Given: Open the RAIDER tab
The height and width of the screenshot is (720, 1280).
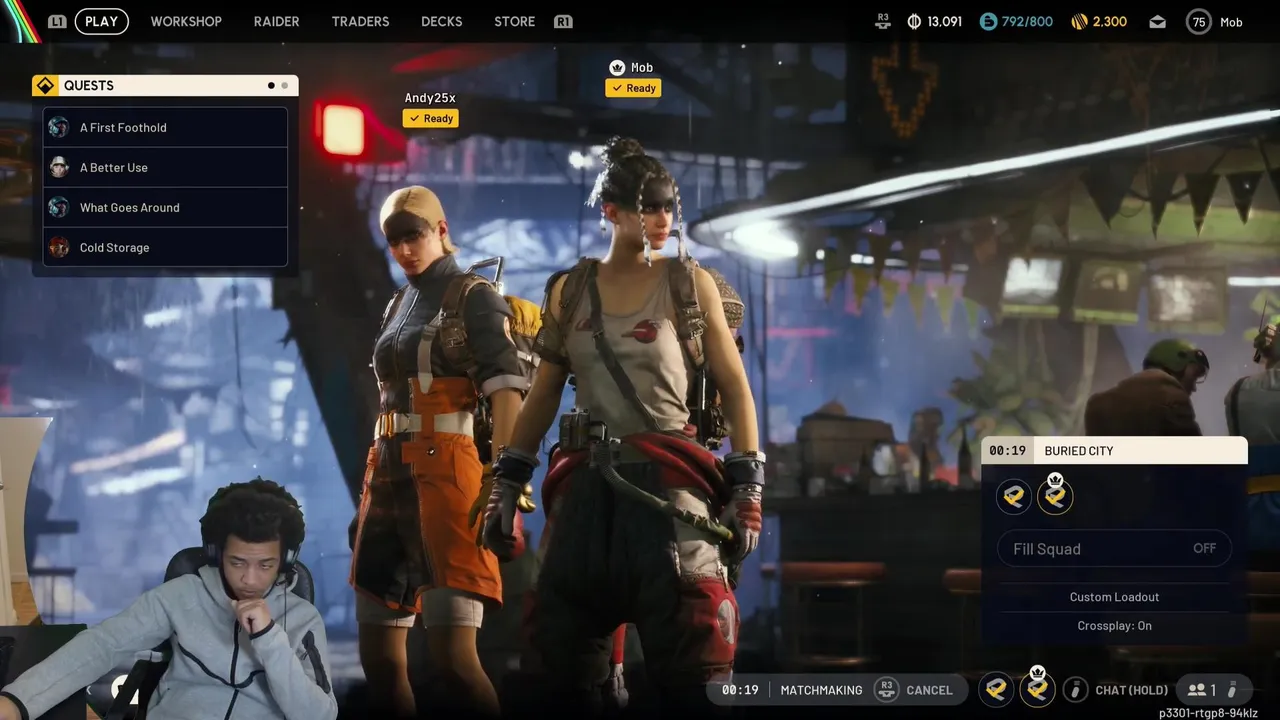Looking at the screenshot, I should [x=276, y=21].
